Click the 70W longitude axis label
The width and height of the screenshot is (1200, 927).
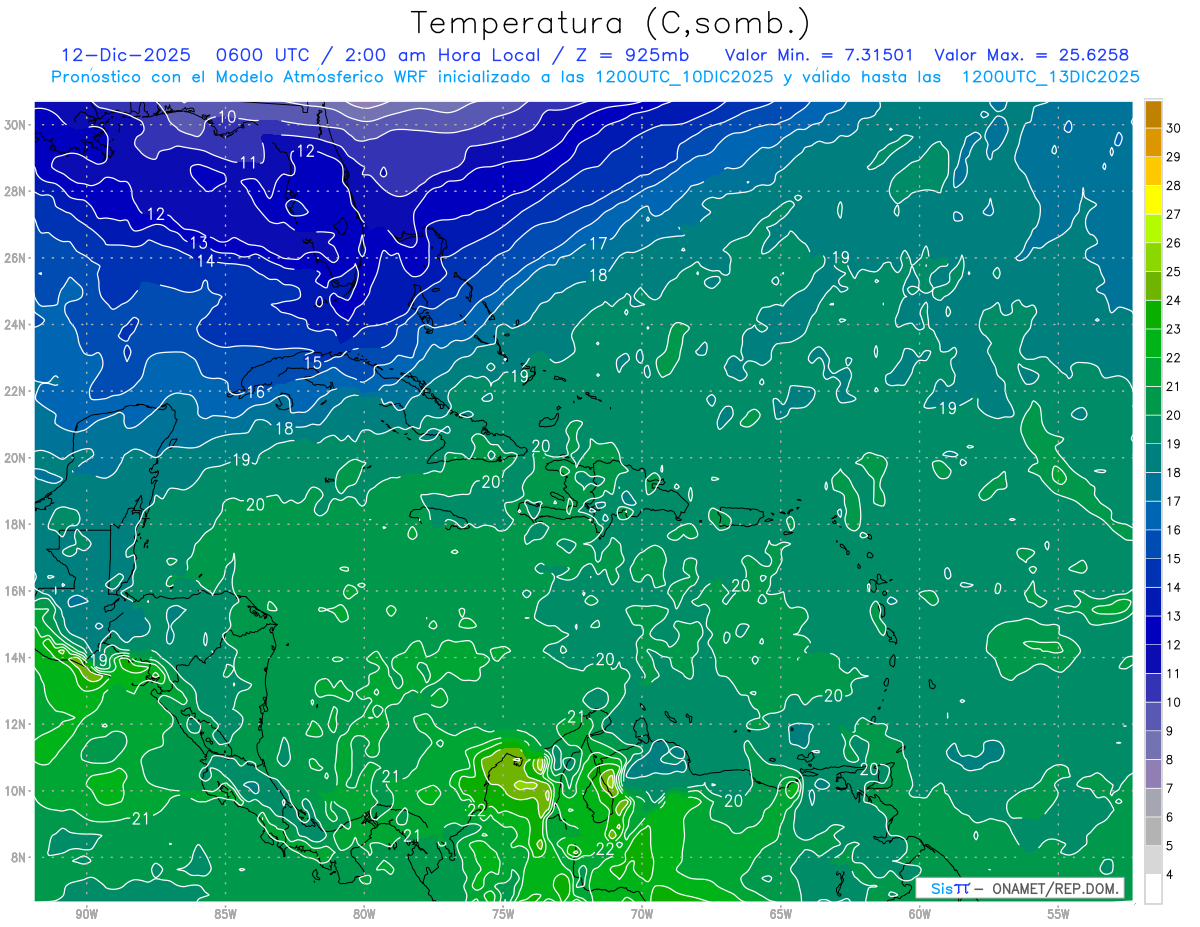[x=642, y=914]
